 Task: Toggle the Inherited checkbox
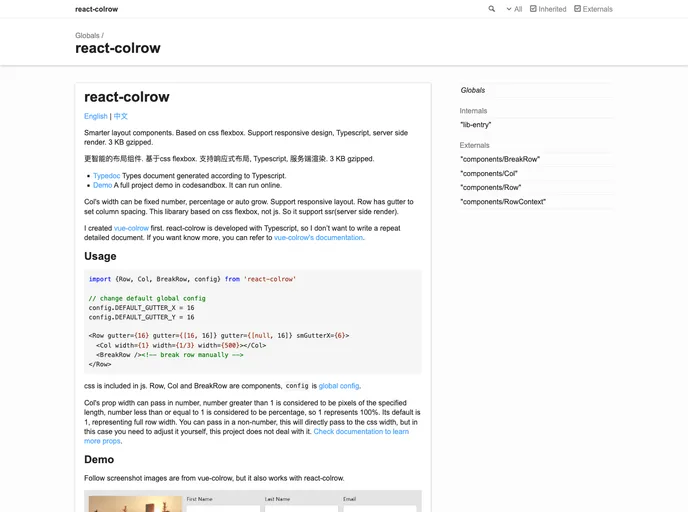coord(548,9)
